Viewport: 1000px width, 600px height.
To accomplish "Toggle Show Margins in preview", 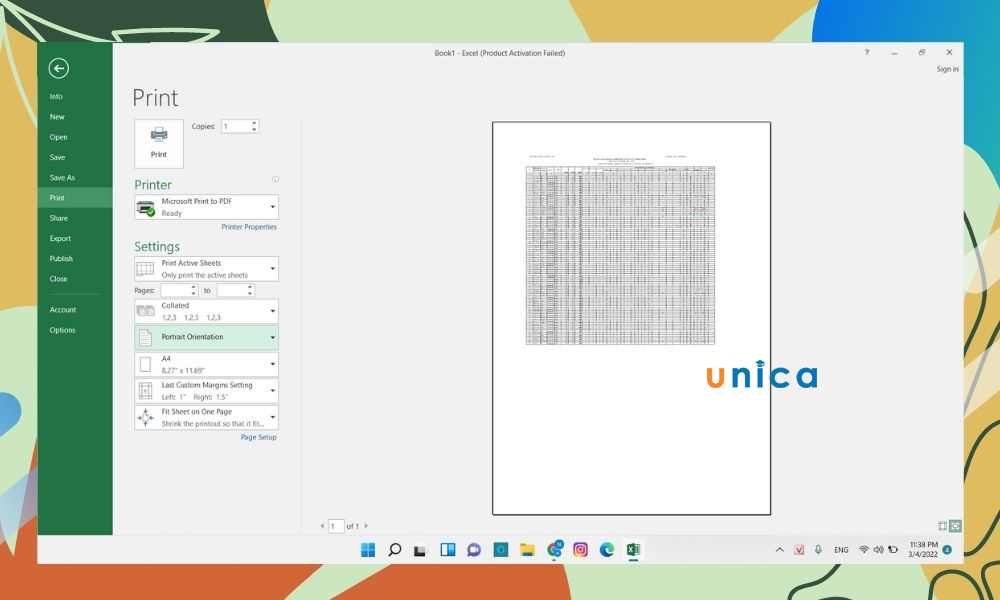I will 943,526.
